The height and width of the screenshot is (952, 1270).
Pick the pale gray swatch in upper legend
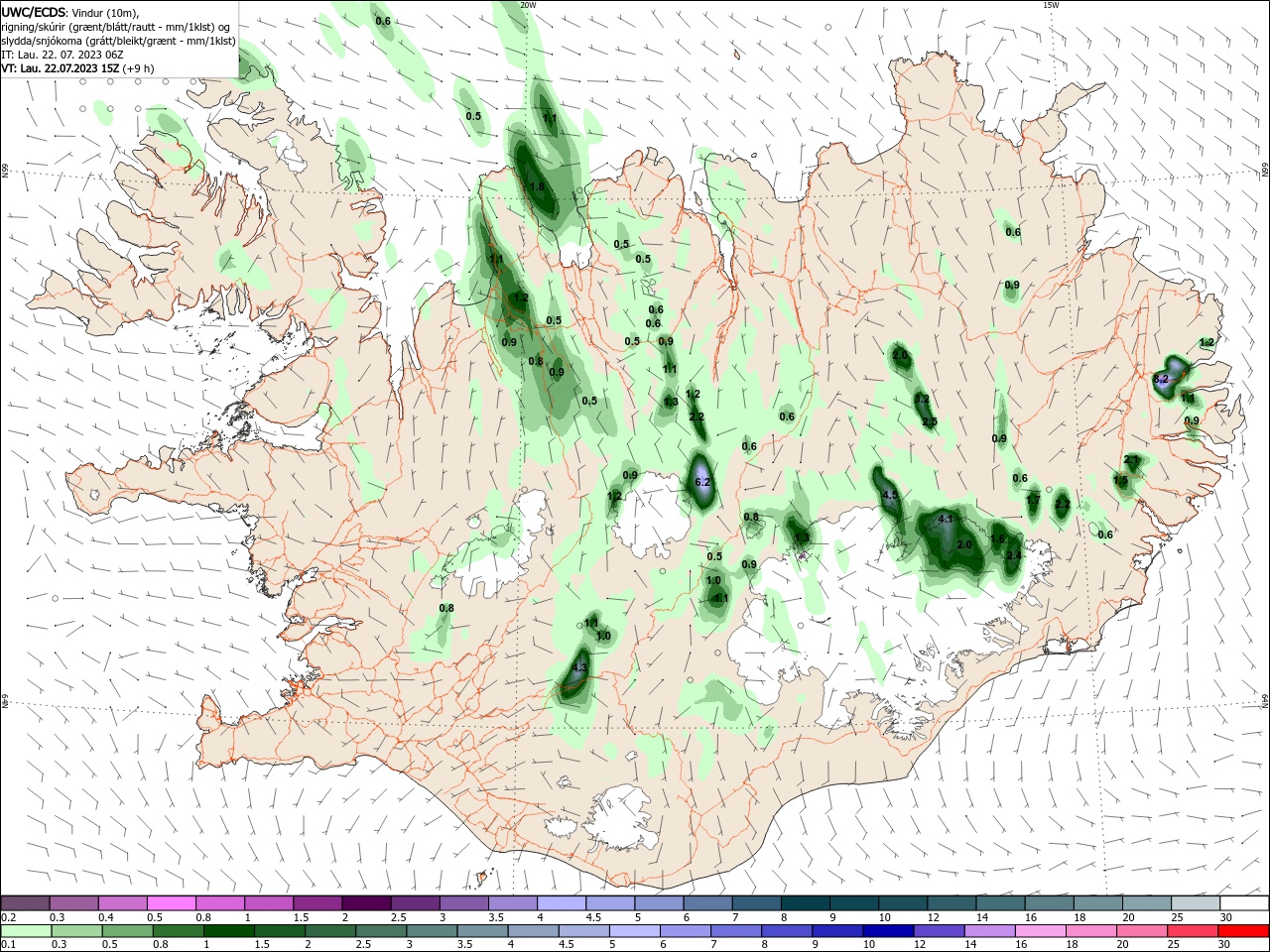click(x=1196, y=902)
